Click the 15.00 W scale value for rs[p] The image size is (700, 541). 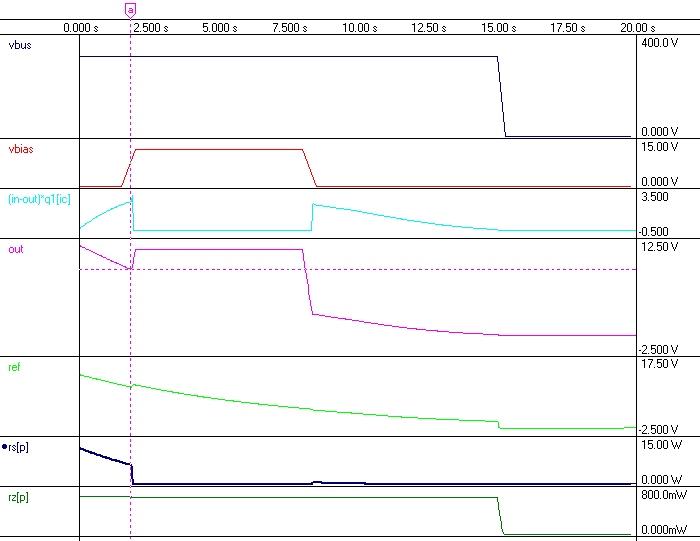pyautogui.click(x=661, y=445)
